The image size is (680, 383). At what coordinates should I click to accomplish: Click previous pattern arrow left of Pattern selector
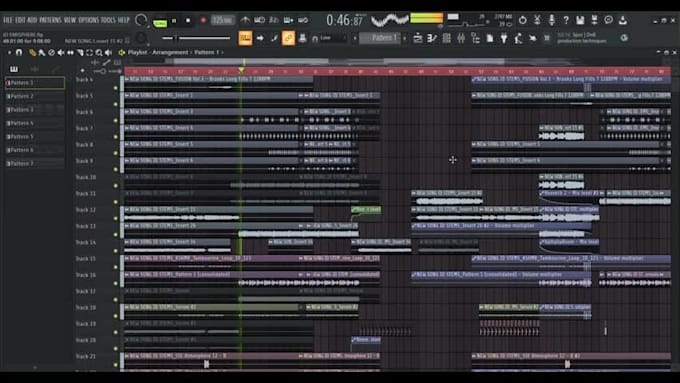pyautogui.click(x=355, y=38)
